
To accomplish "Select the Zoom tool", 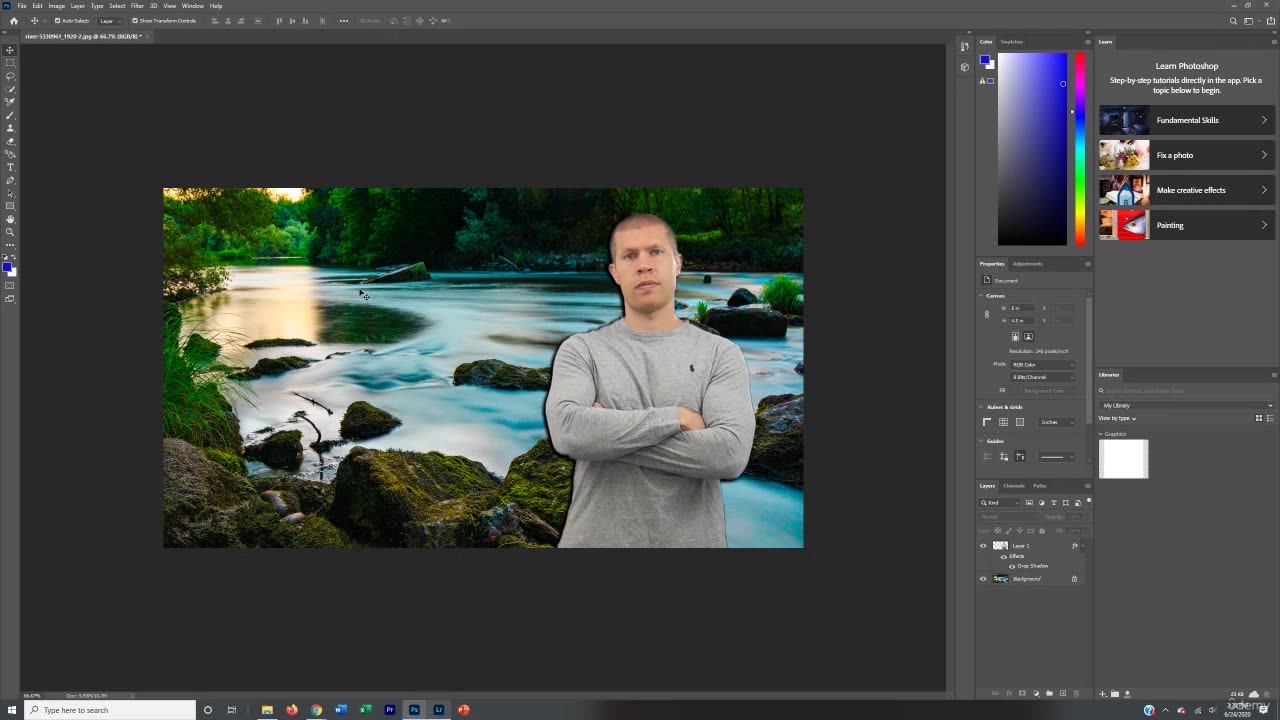I will tap(9, 232).
